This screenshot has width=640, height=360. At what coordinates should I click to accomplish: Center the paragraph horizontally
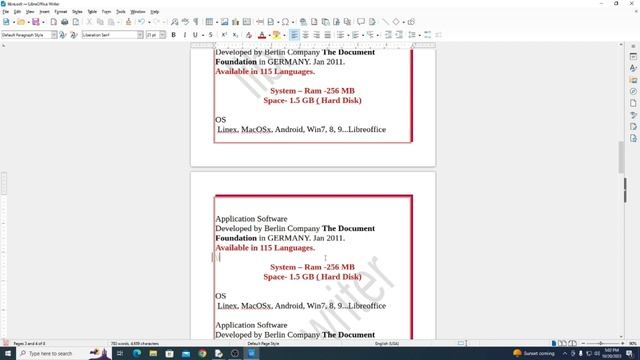click(305, 35)
